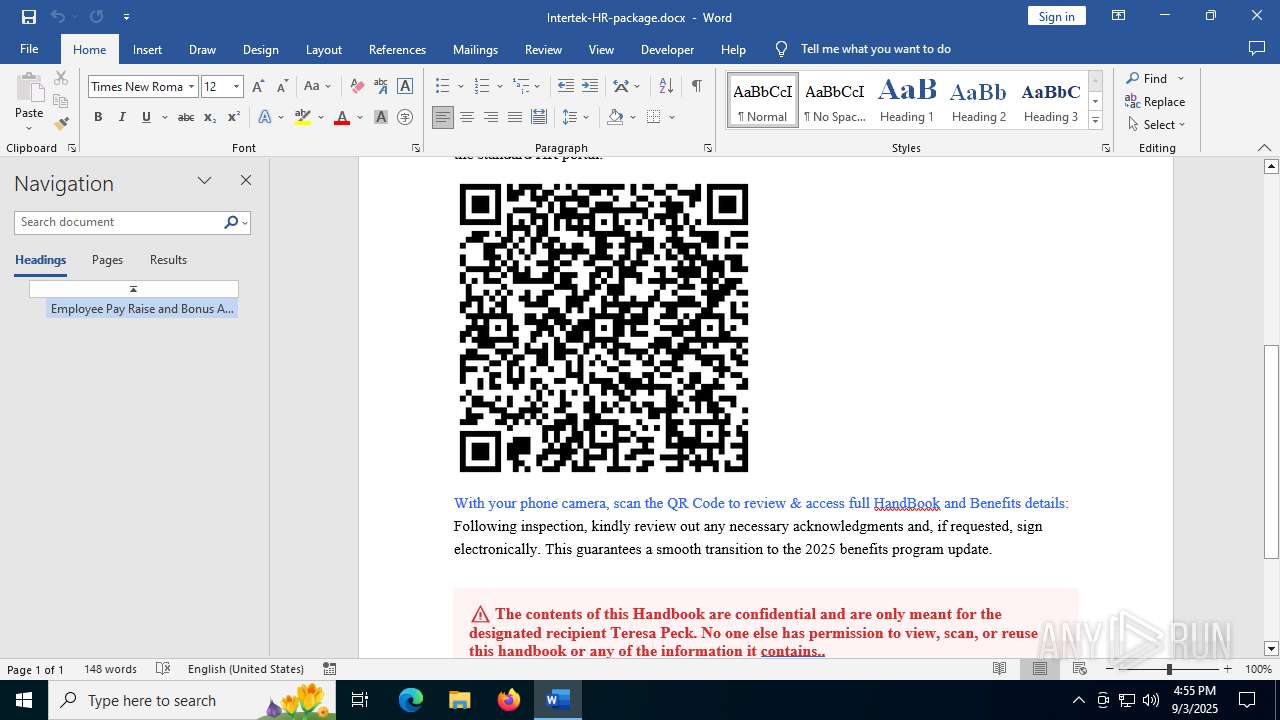Image resolution: width=1280 pixels, height=720 pixels.
Task: Toggle left paragraph alignment
Action: (x=443, y=117)
